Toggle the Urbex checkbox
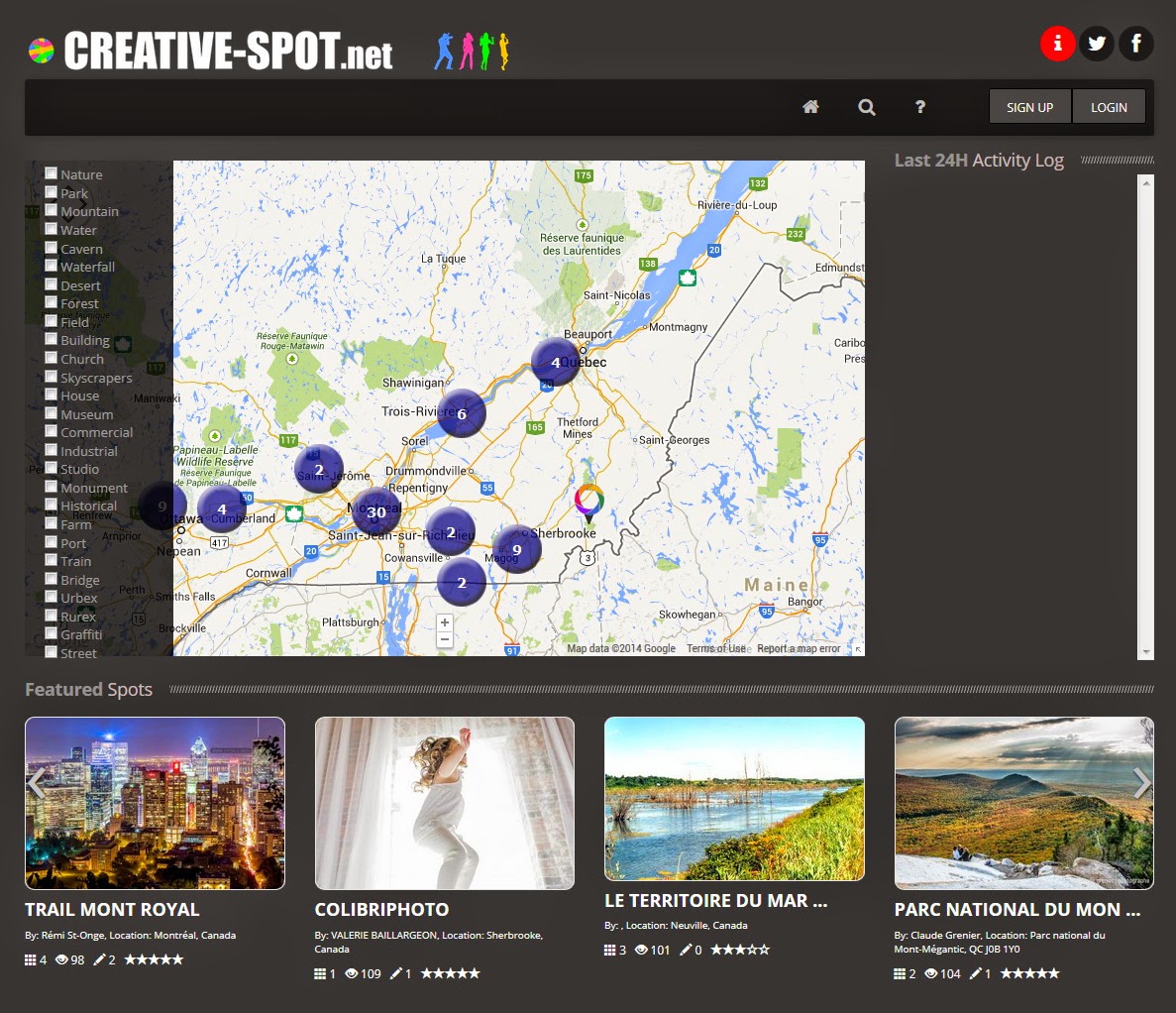Screen dimensions: 1176x1013 [51, 597]
